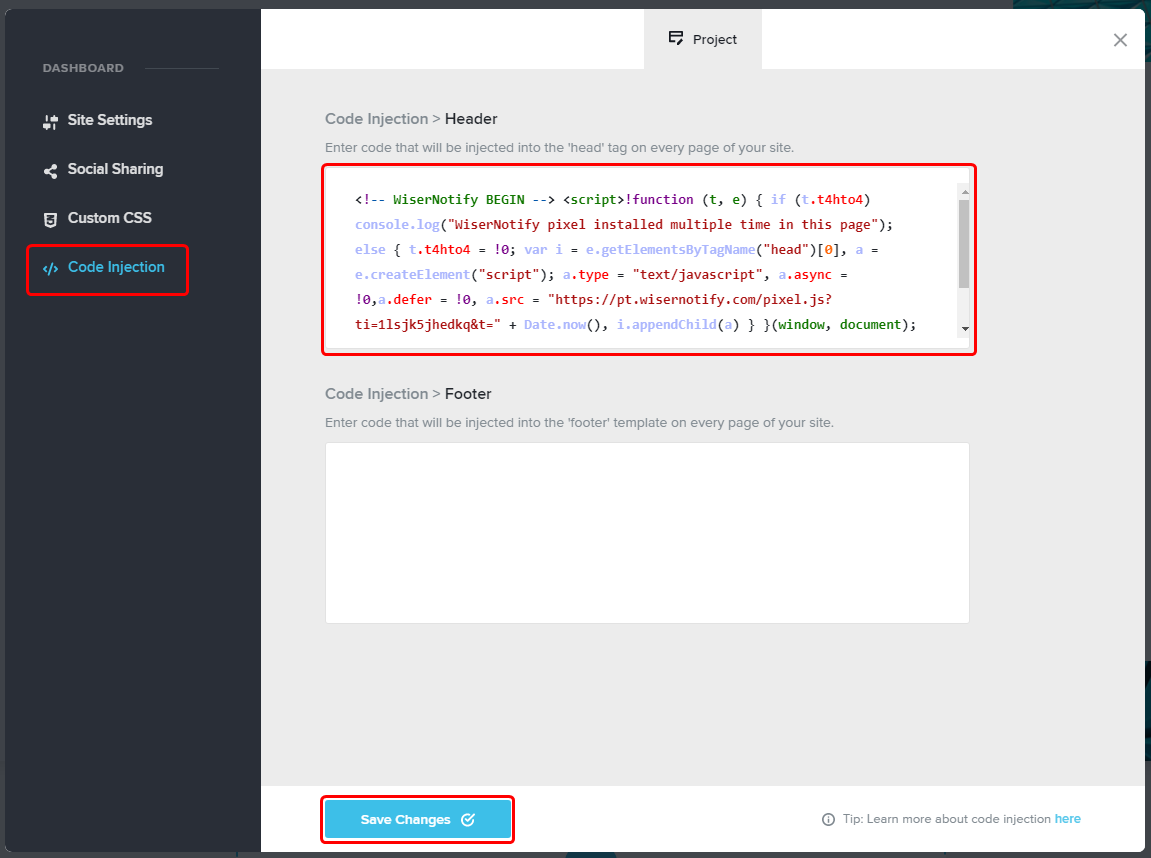Click the Site Settings sliders icon

(50, 122)
